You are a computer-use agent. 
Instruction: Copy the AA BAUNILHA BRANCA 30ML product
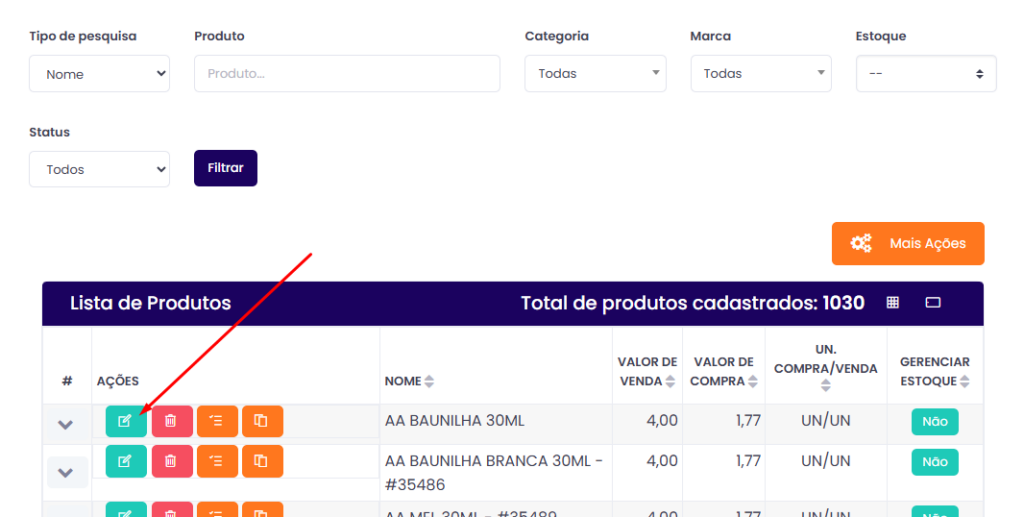pos(262,461)
